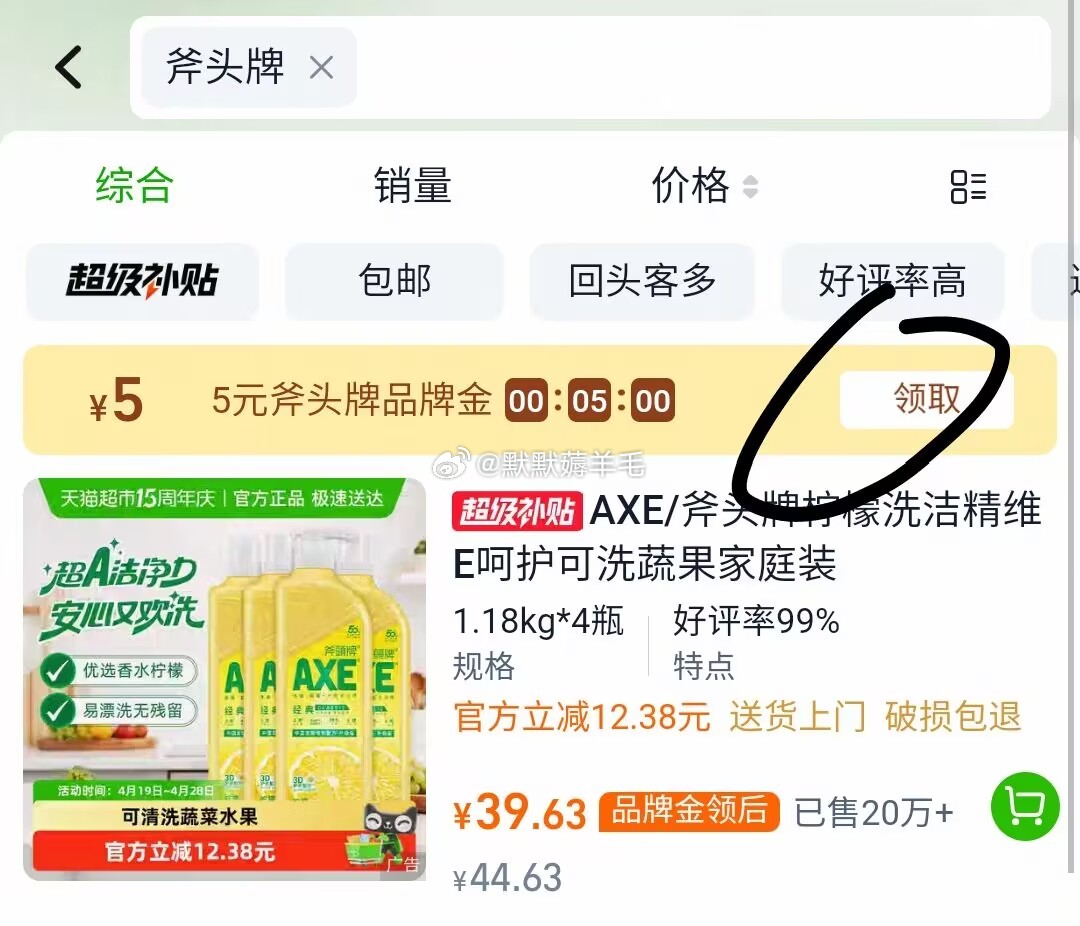Toggle the 回头客多 filter chip
The width and height of the screenshot is (1080, 926).
click(642, 281)
